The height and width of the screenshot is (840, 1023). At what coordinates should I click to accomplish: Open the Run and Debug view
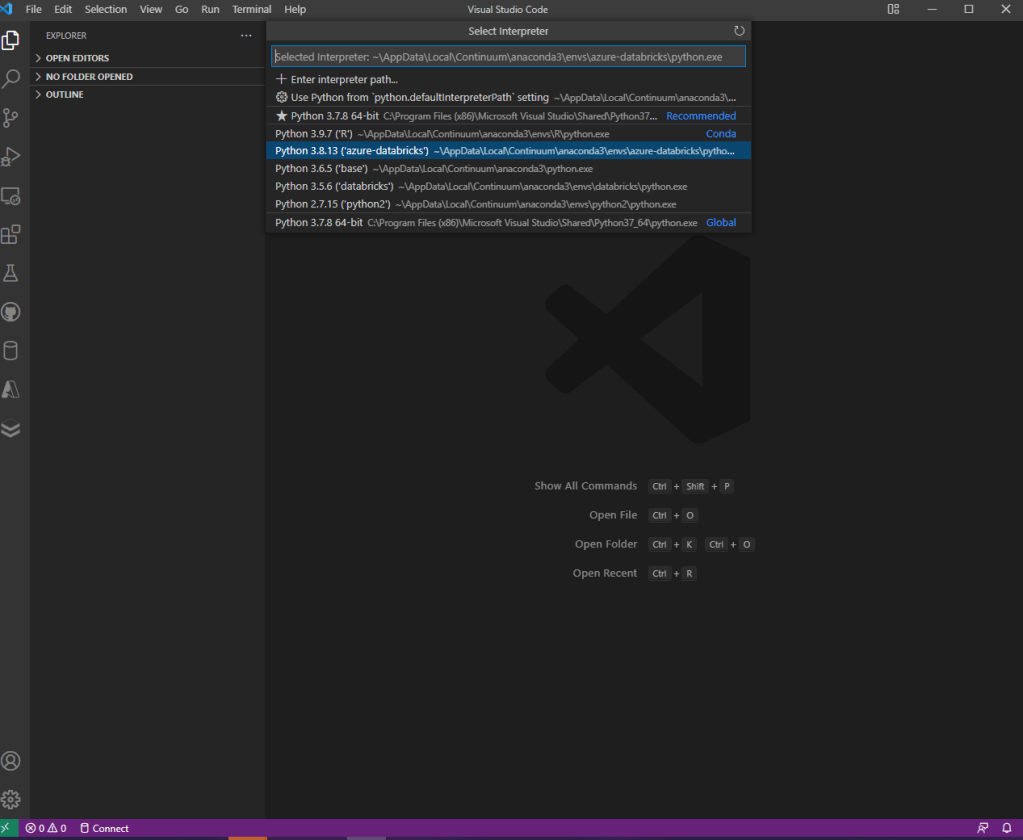pyautogui.click(x=11, y=156)
